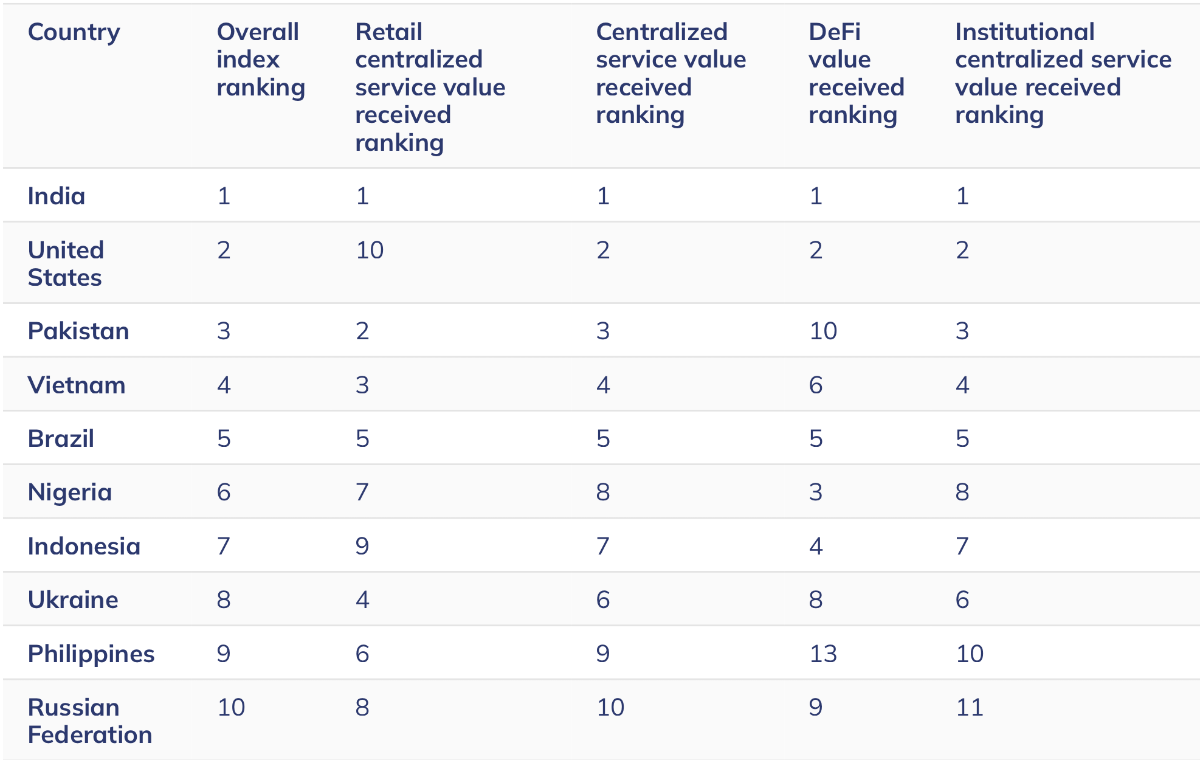Click the Country column header
The image size is (1200, 760).
point(73,32)
